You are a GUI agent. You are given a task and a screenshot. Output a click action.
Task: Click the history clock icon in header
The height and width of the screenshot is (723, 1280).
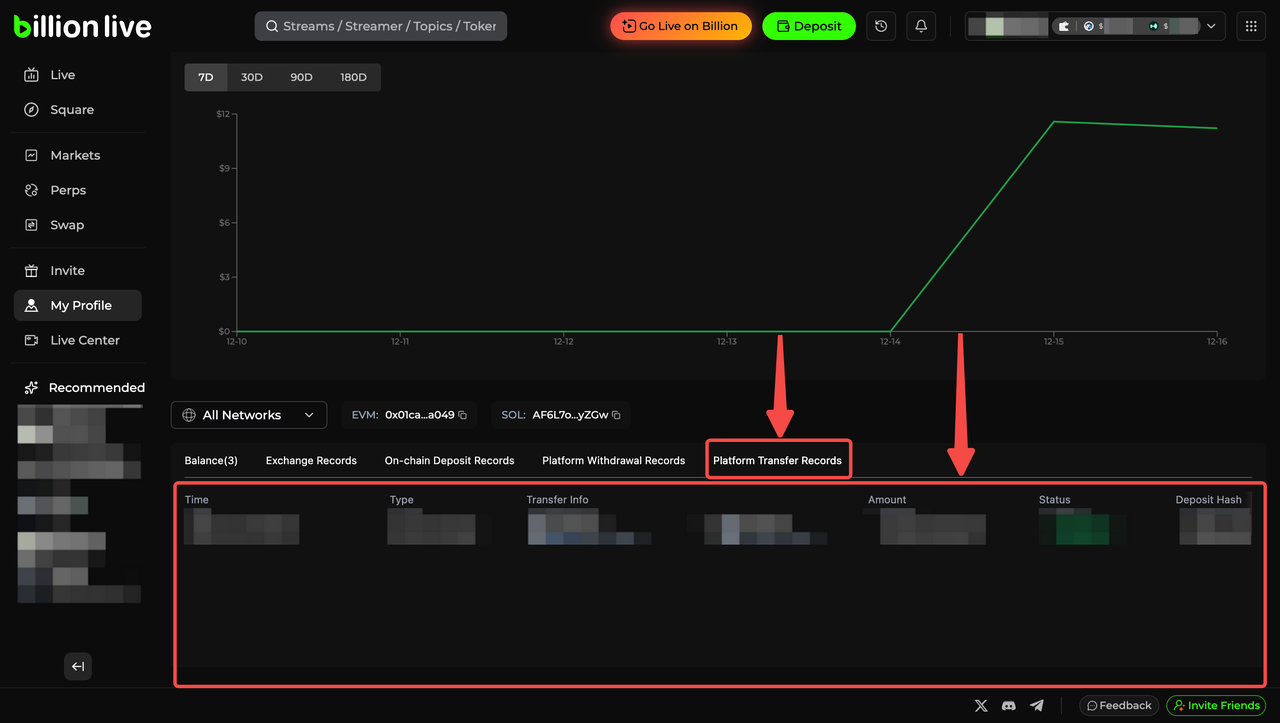(881, 26)
